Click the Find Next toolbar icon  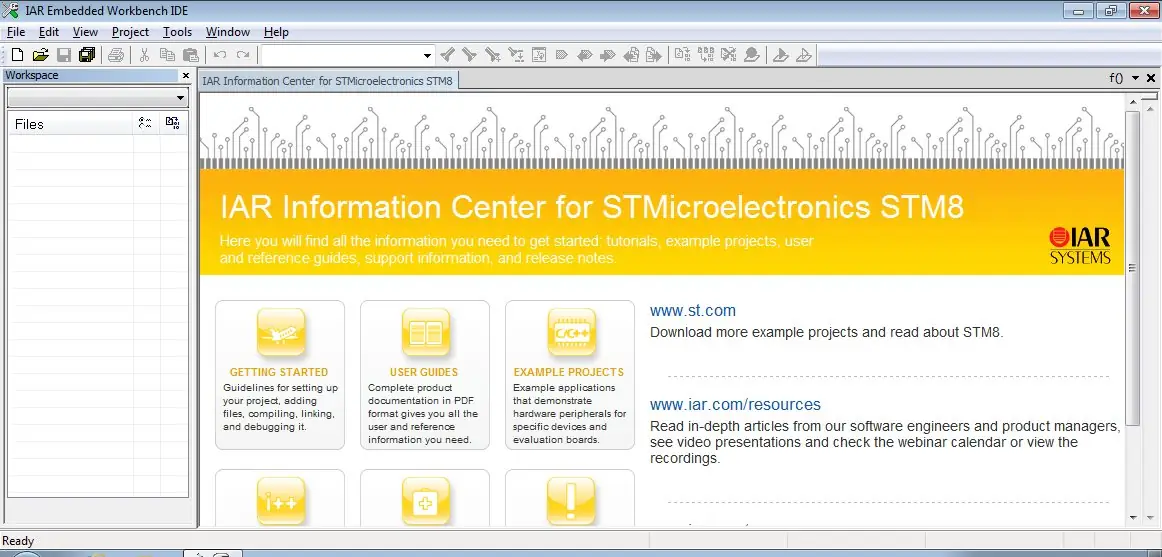coord(469,55)
